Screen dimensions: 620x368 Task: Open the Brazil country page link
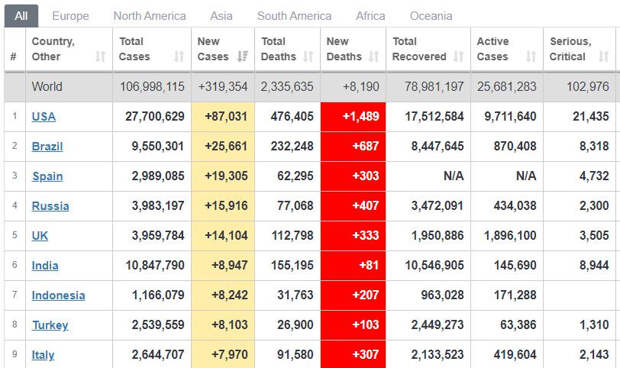coord(47,146)
